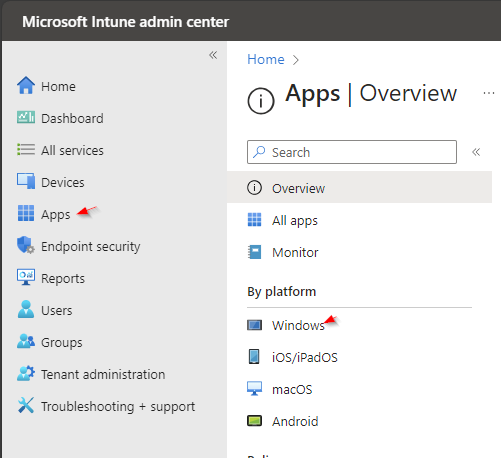Click the Devices monitor icon
Image resolution: width=501 pixels, height=458 pixels.
coord(26,181)
